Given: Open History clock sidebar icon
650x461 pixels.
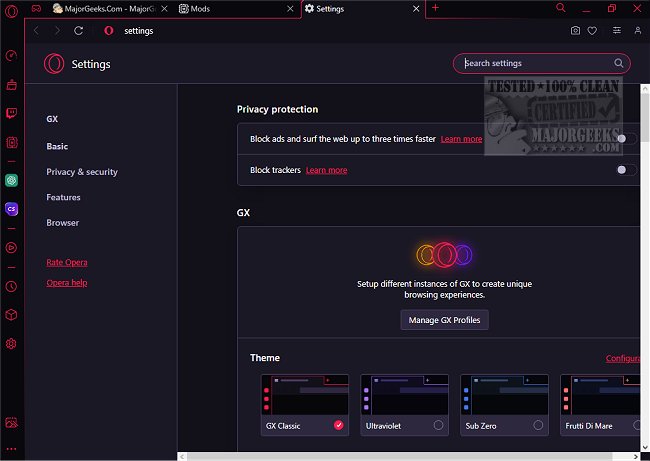Looking at the screenshot, I should click(x=11, y=286).
